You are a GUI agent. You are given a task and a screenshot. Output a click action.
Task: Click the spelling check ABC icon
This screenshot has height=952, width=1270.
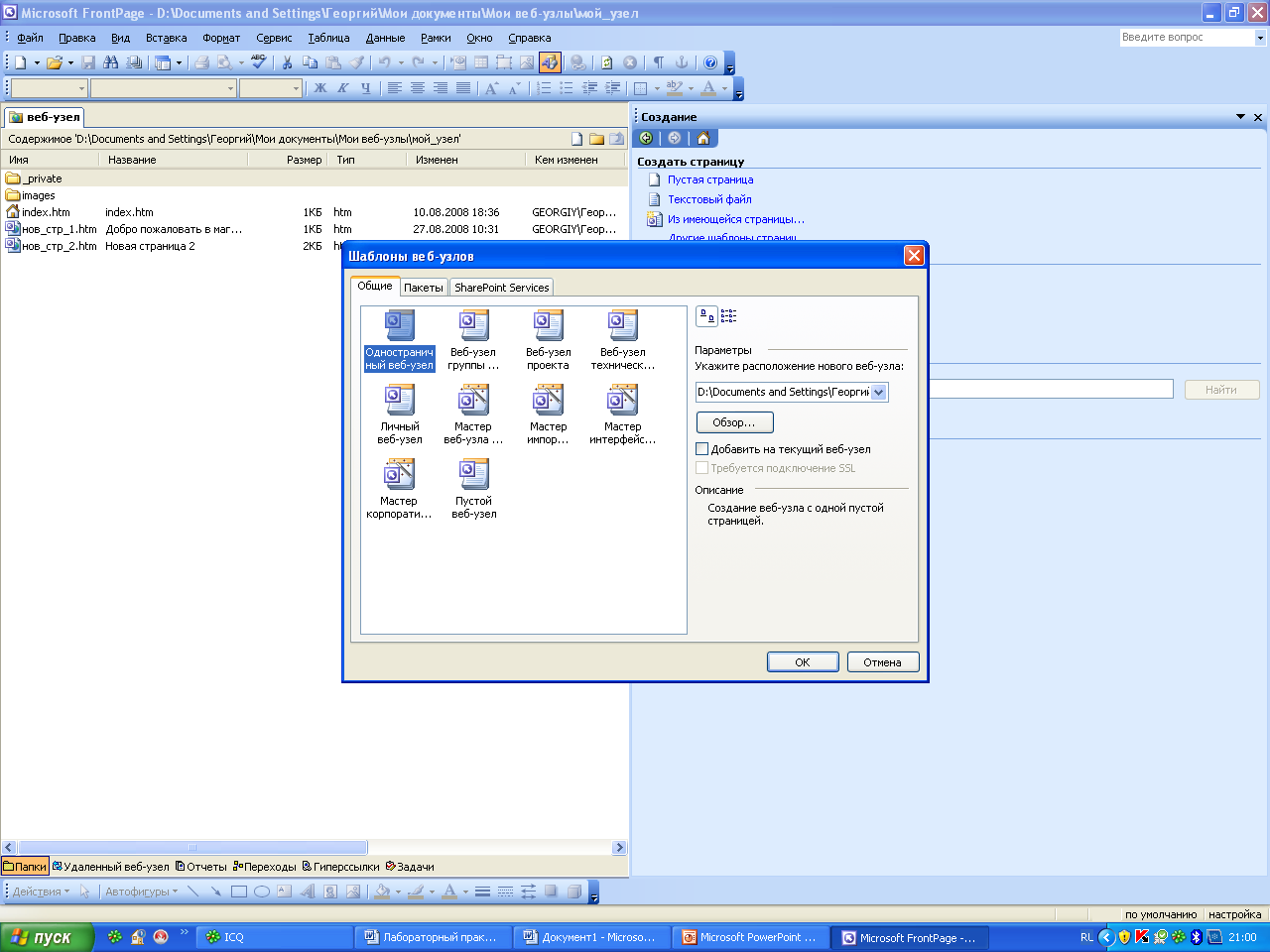258,62
